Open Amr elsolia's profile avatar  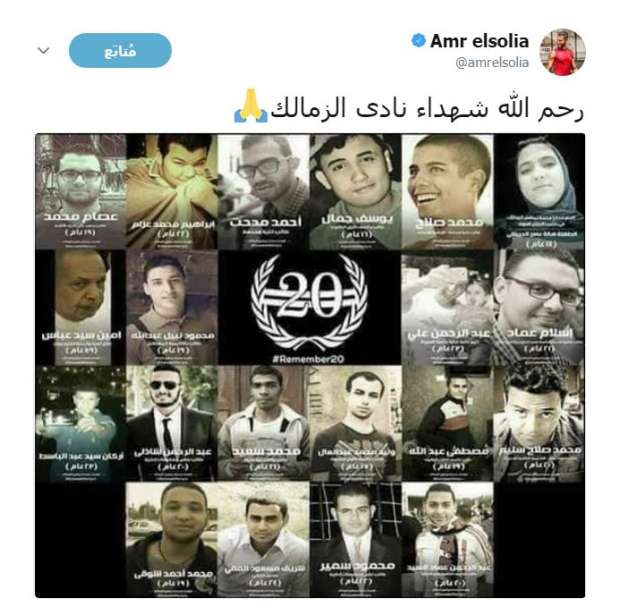point(562,52)
